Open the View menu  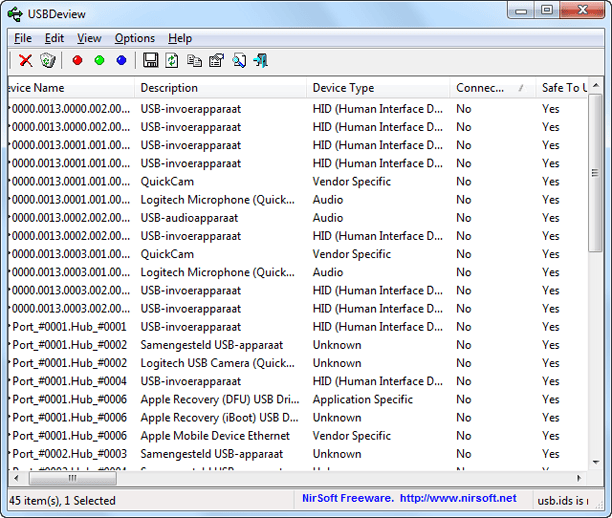89,38
